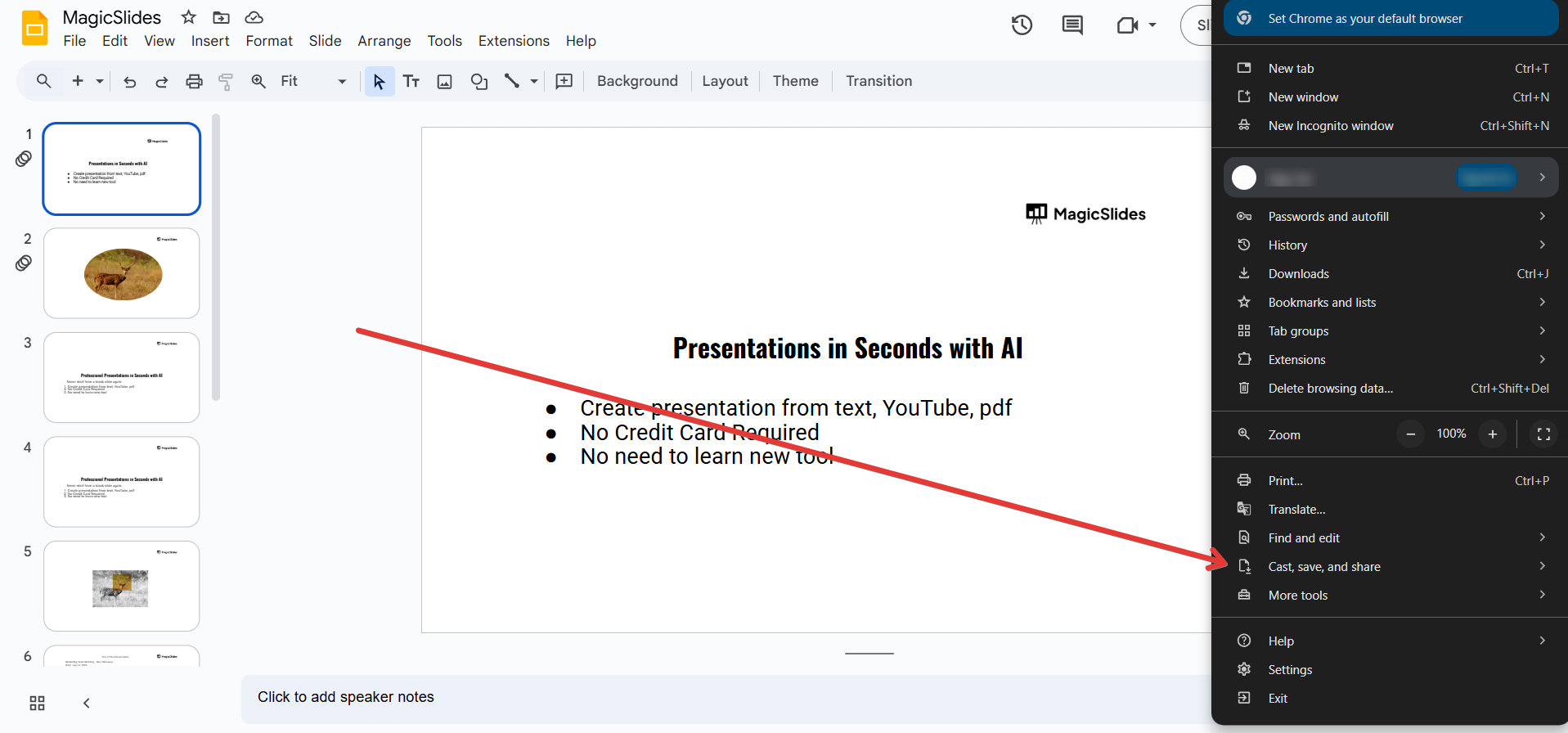The width and height of the screenshot is (1568, 733).
Task: Select Translate in Chrome menu
Action: point(1391,510)
